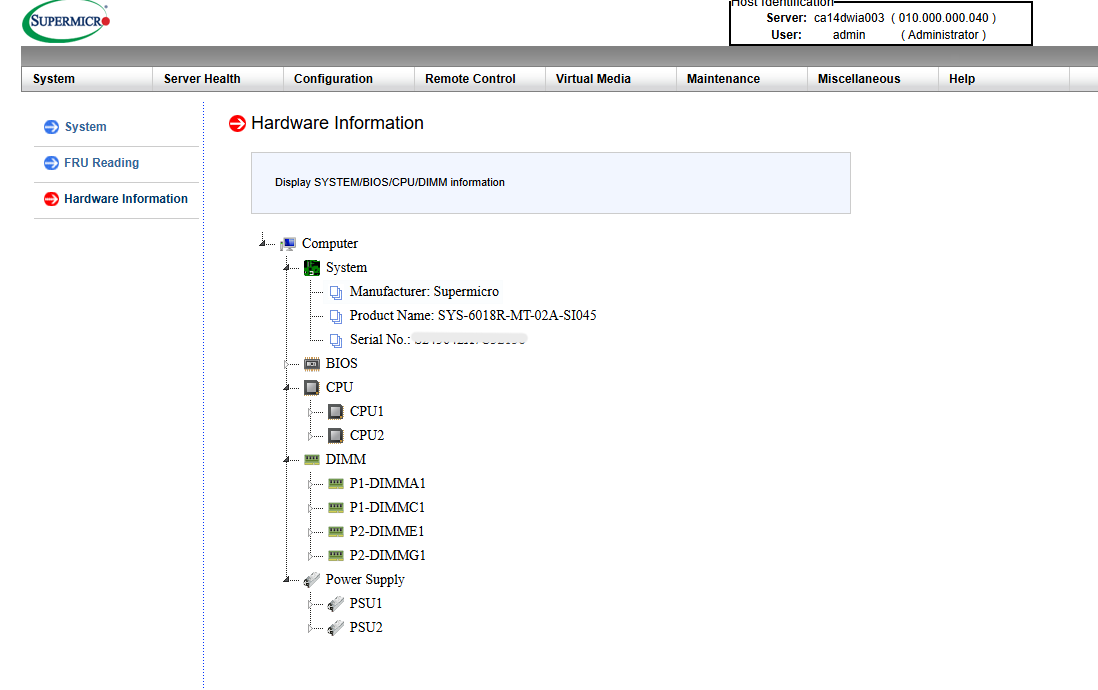Click the red arrow icon beside Hardware Information

click(x=237, y=124)
